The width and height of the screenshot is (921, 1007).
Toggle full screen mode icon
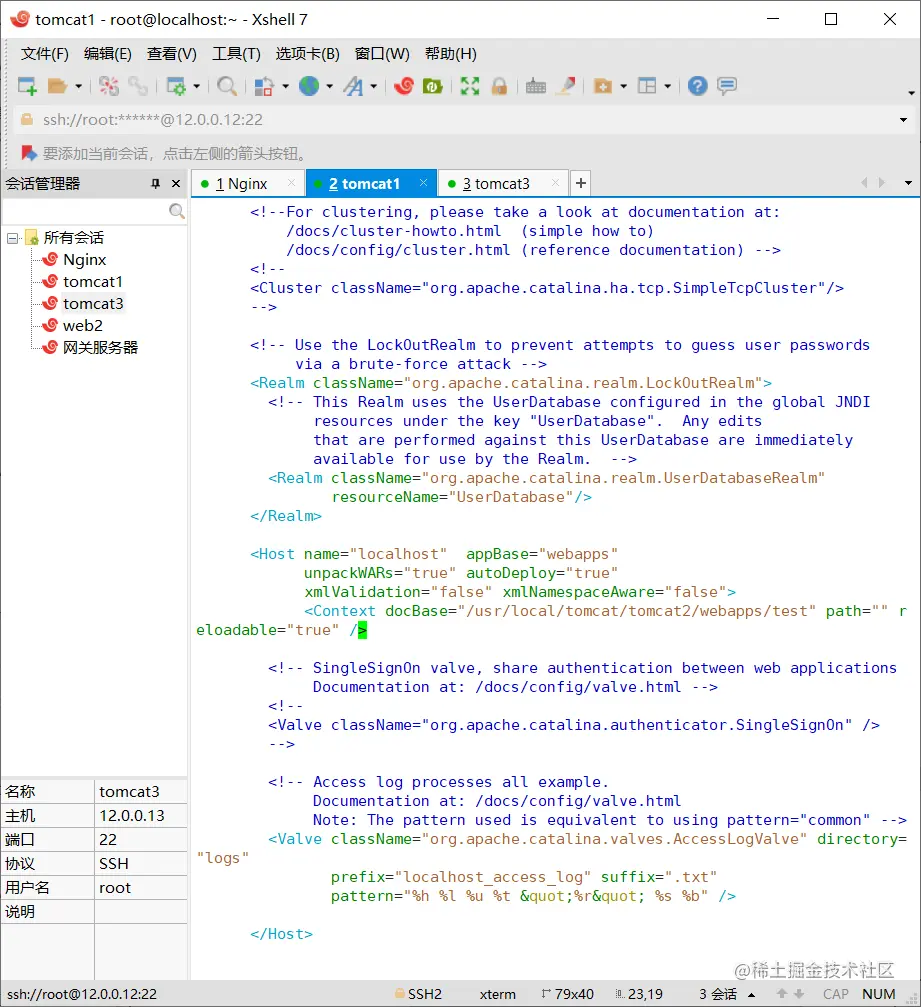coord(470,86)
